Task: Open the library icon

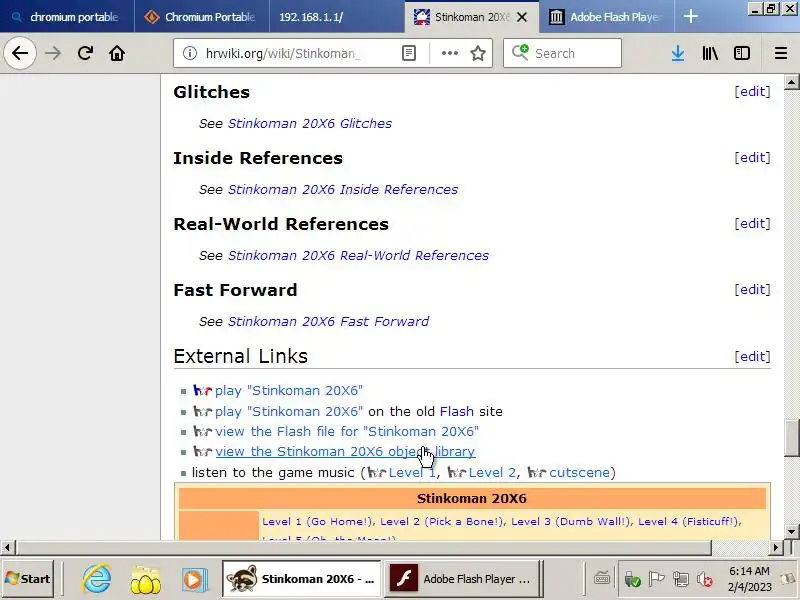Action: [x=710, y=53]
